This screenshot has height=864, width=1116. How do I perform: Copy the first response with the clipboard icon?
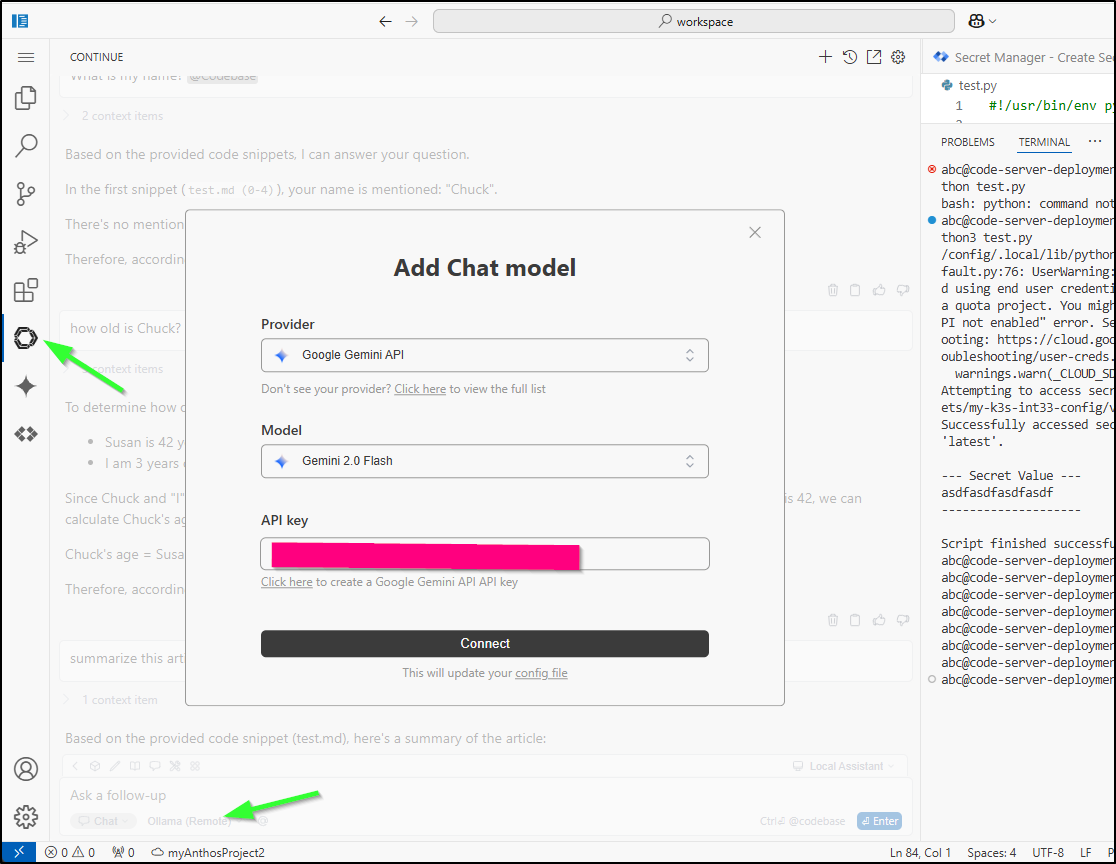click(x=856, y=290)
